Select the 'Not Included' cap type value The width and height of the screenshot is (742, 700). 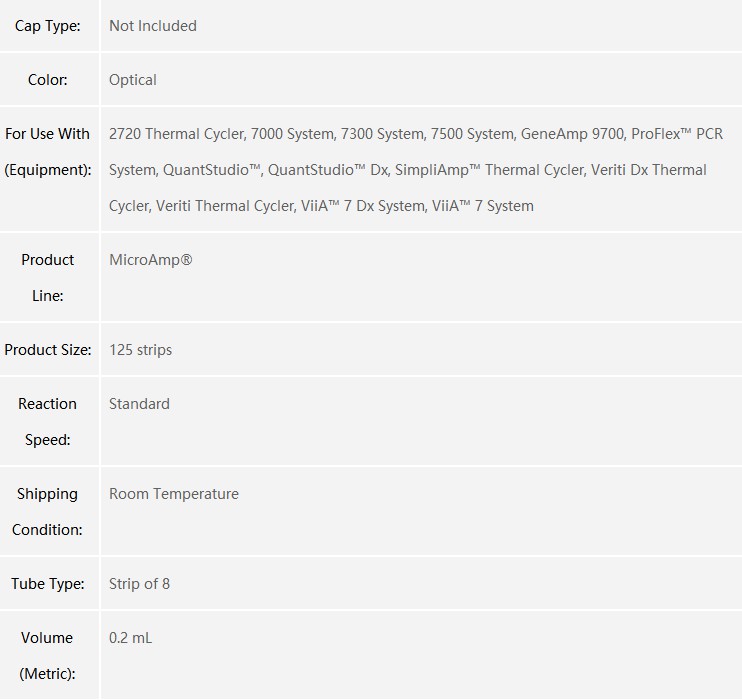tap(153, 26)
